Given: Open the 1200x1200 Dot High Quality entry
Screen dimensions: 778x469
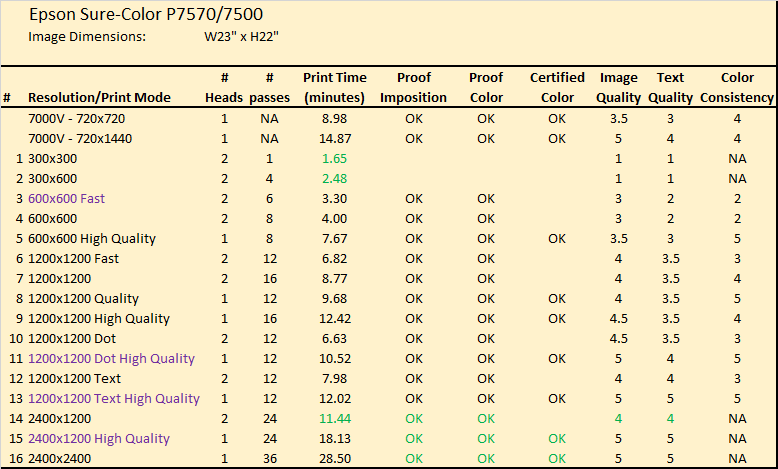Looking at the screenshot, I should [111, 358].
